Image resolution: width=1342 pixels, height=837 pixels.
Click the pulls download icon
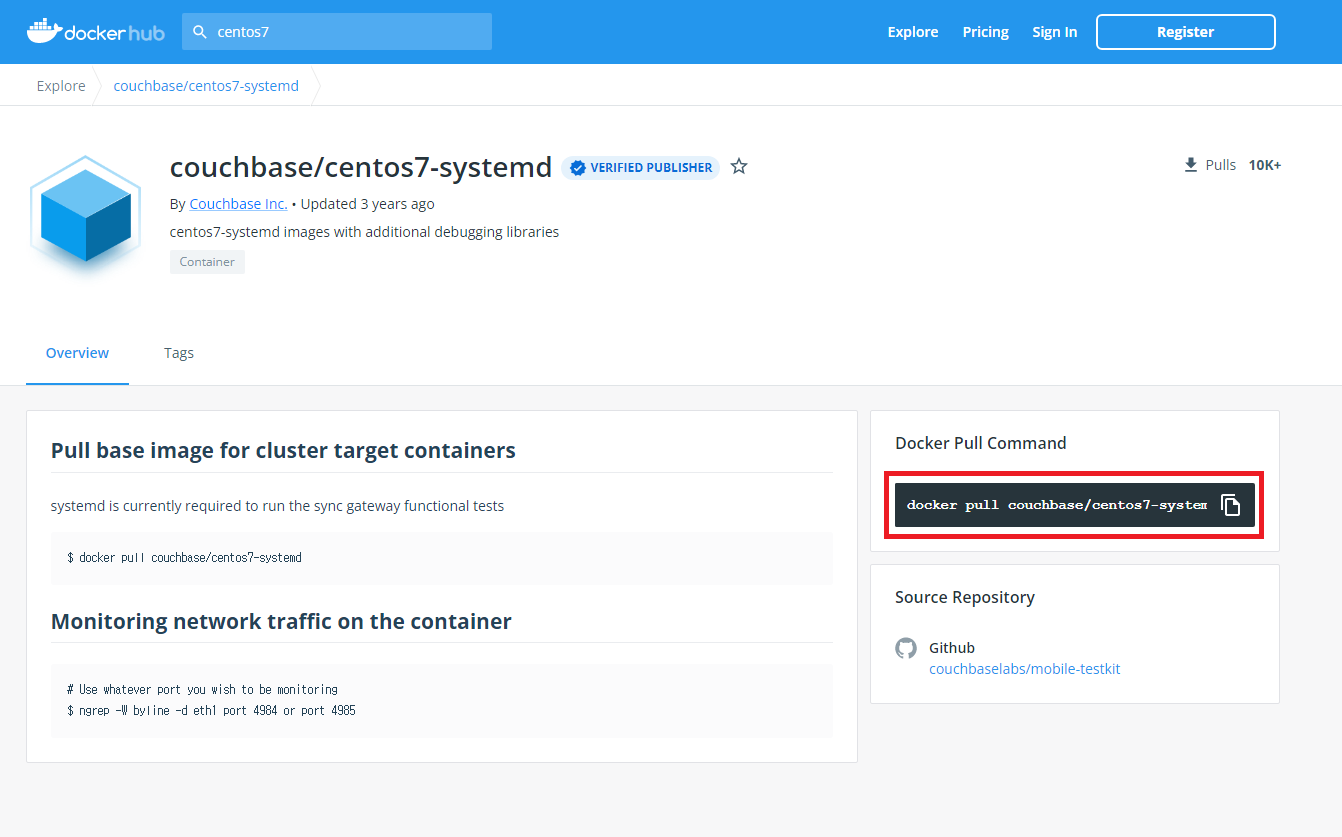[1190, 165]
